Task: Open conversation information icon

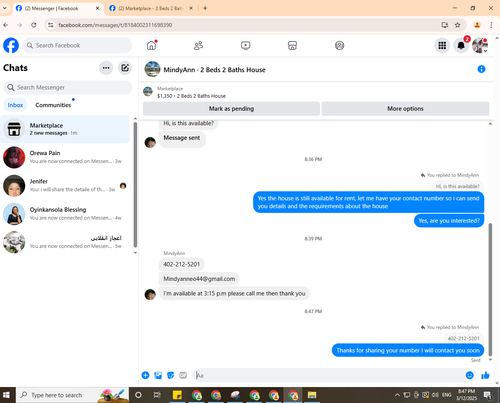Action: 481,69
